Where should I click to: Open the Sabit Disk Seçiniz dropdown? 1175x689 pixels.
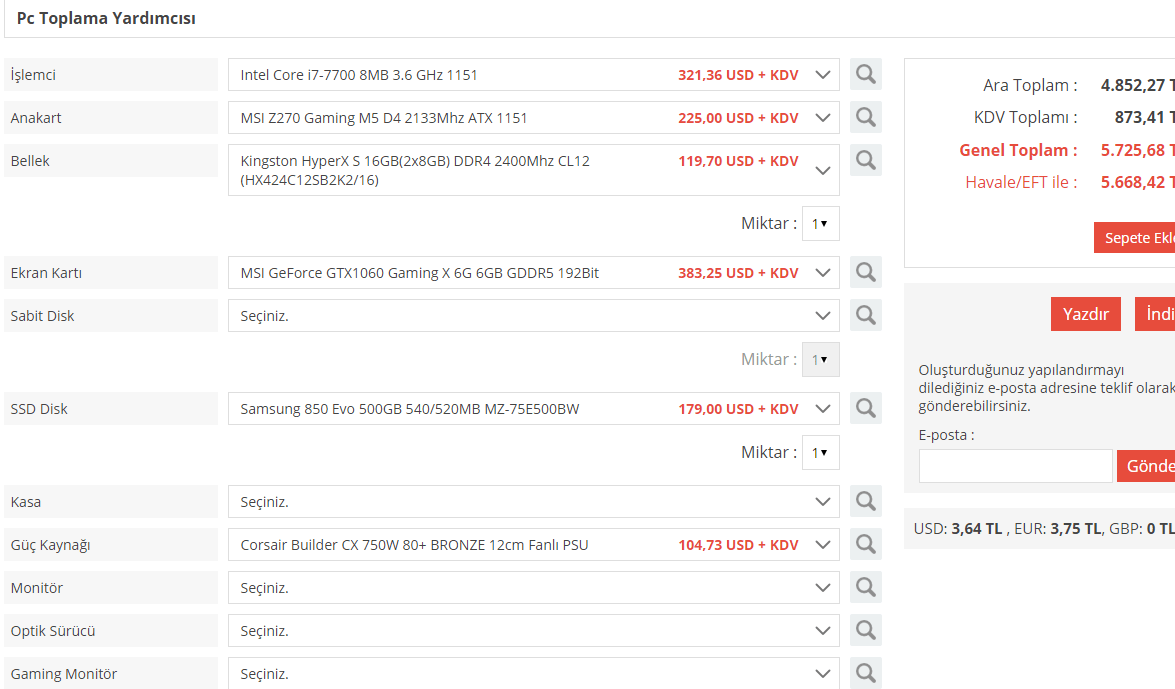(x=534, y=316)
